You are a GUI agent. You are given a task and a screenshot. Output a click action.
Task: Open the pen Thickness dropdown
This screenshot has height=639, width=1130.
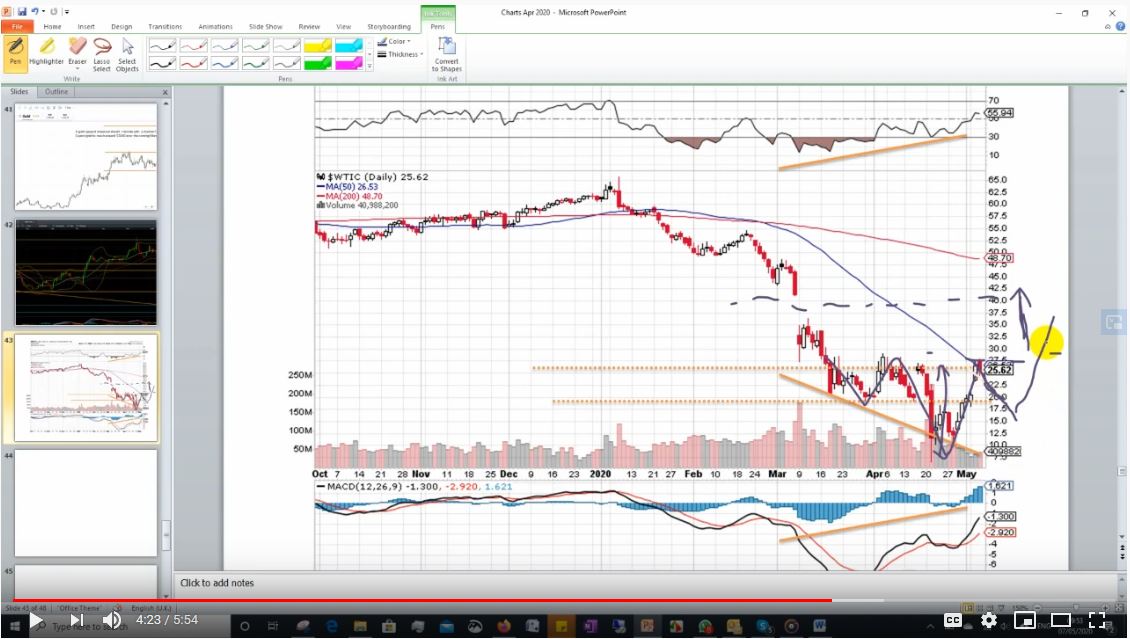(x=402, y=55)
